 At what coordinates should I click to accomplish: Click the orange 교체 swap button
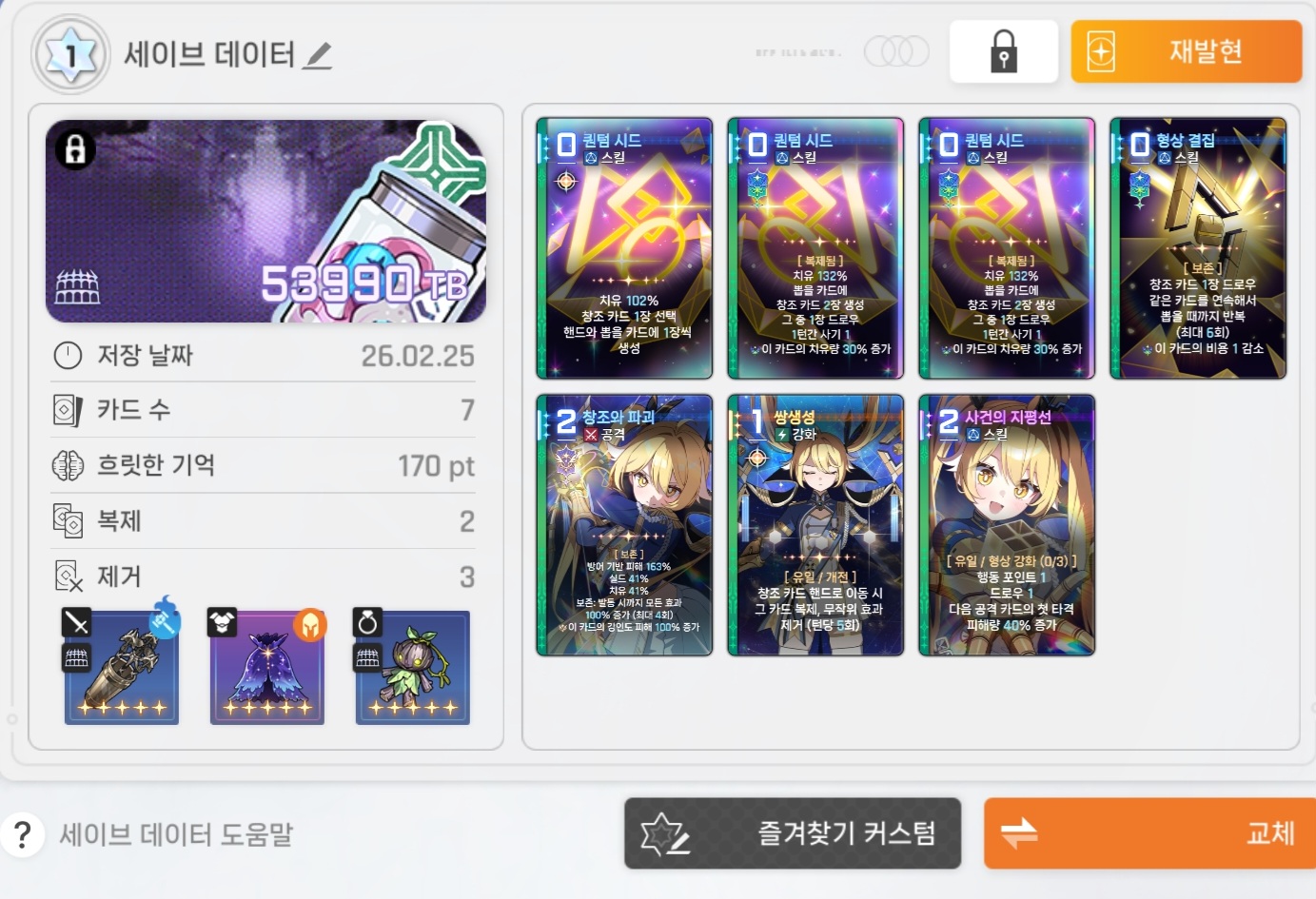point(1149,833)
